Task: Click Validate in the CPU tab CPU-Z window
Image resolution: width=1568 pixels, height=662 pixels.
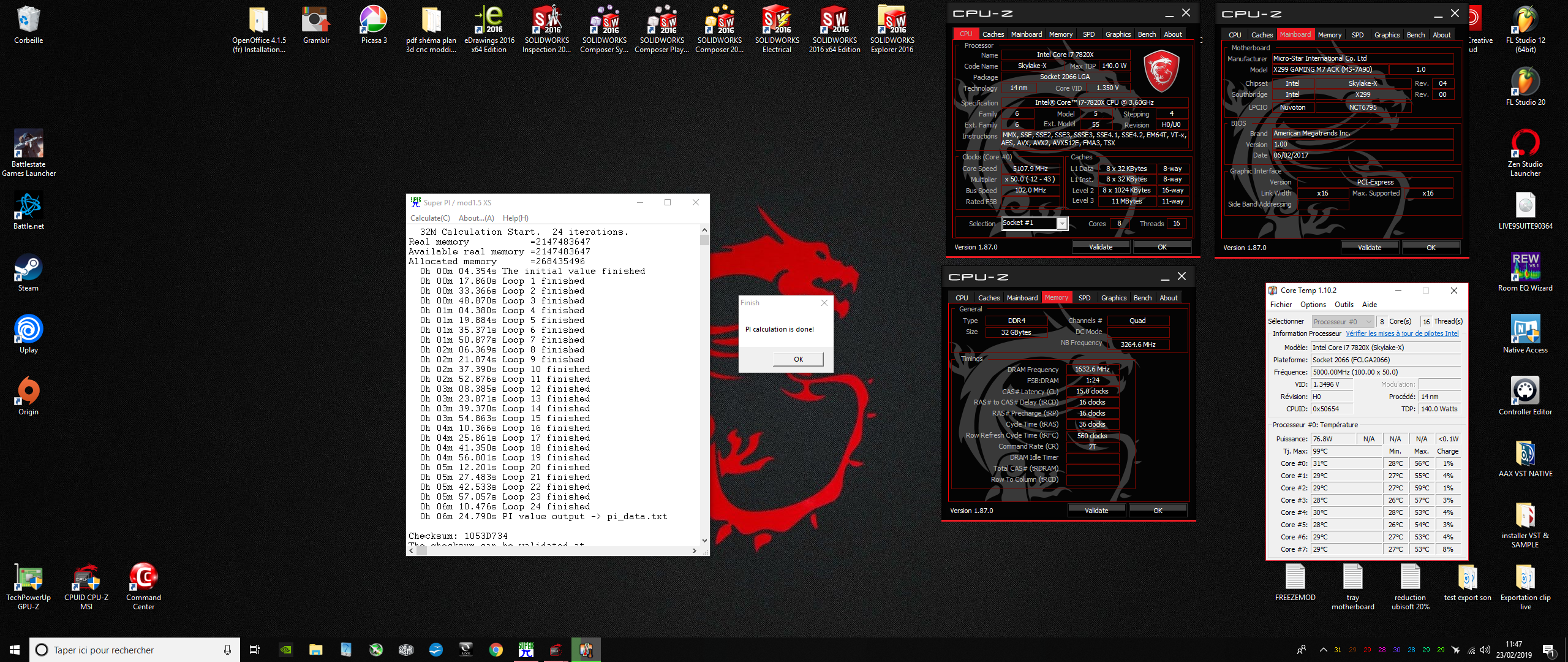Action: click(x=1101, y=247)
